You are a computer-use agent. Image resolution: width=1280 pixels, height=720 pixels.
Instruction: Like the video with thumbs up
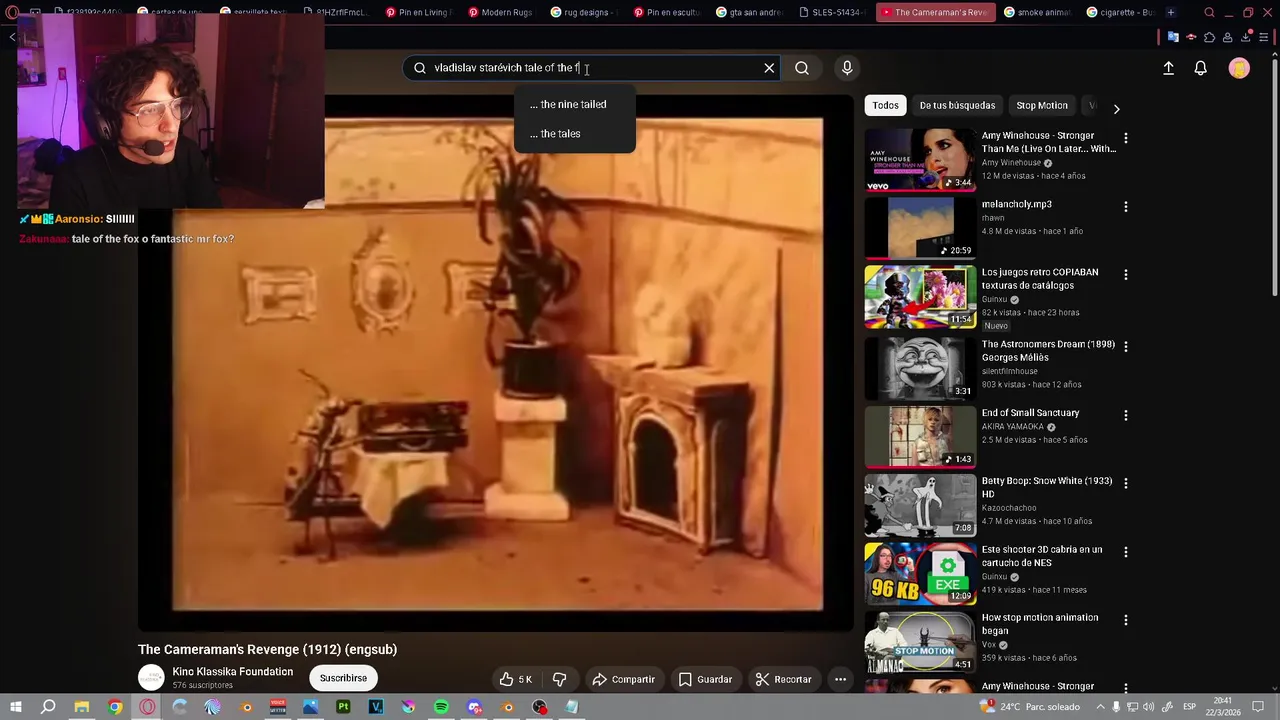click(x=516, y=679)
